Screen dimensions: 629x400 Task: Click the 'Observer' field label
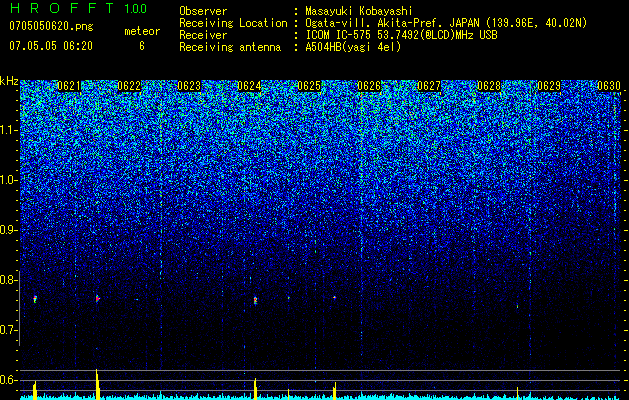[203, 11]
